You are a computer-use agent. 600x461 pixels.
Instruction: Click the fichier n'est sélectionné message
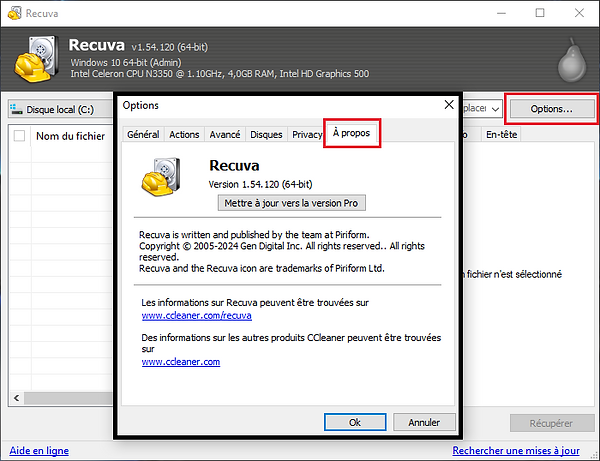[x=514, y=274]
